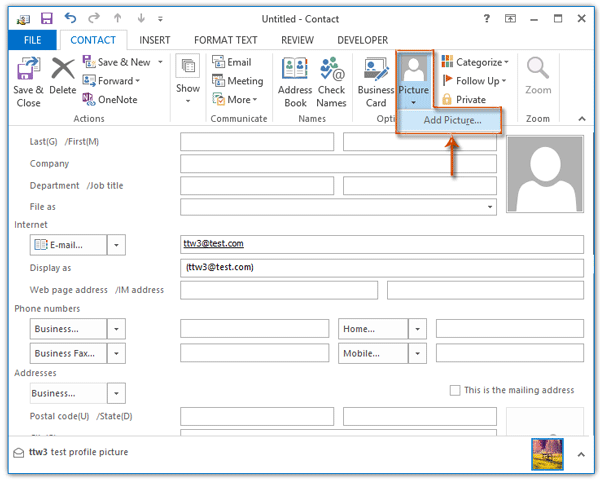The height and width of the screenshot is (480, 600).
Task: Open the DEVELOPER tab
Action: 362,40
